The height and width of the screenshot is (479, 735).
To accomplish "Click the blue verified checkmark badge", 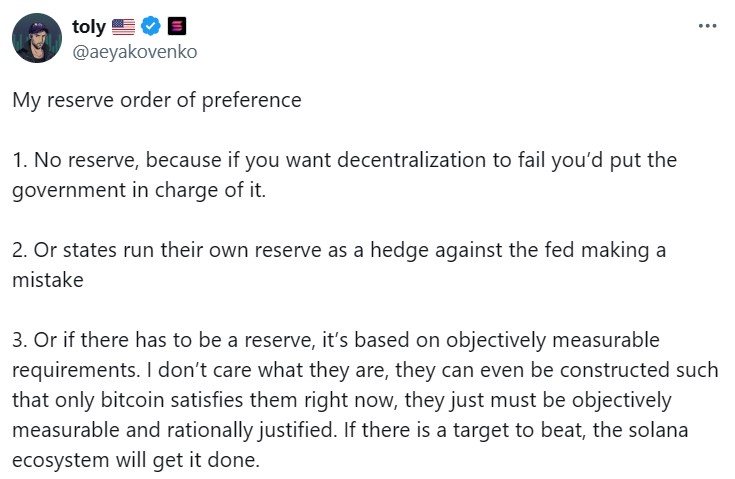I will (151, 27).
